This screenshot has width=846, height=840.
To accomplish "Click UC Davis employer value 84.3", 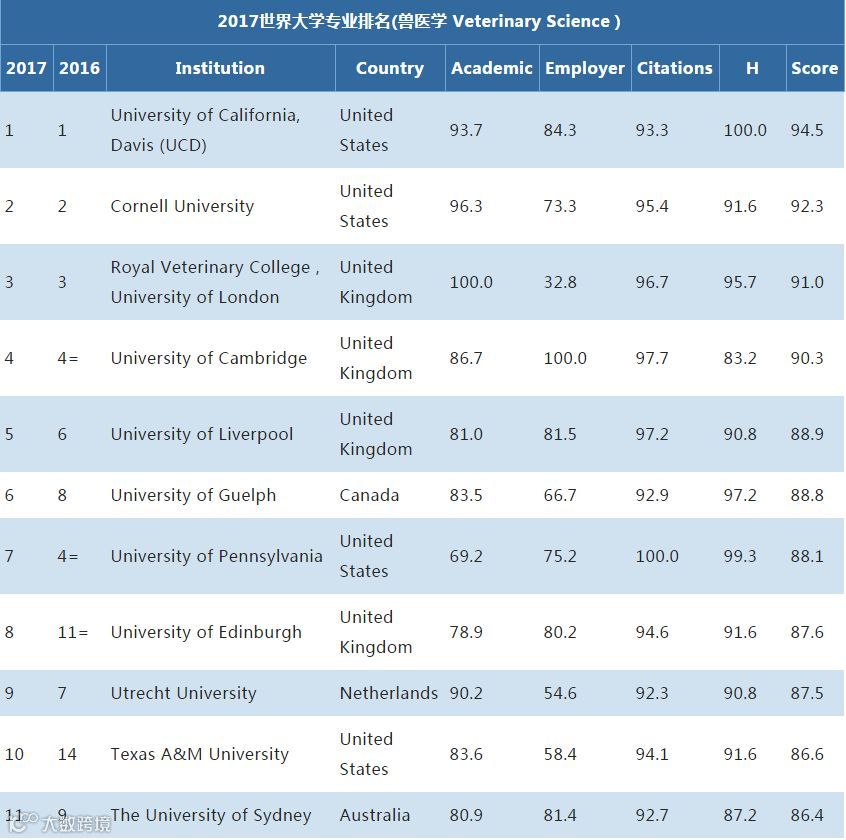I will [560, 130].
